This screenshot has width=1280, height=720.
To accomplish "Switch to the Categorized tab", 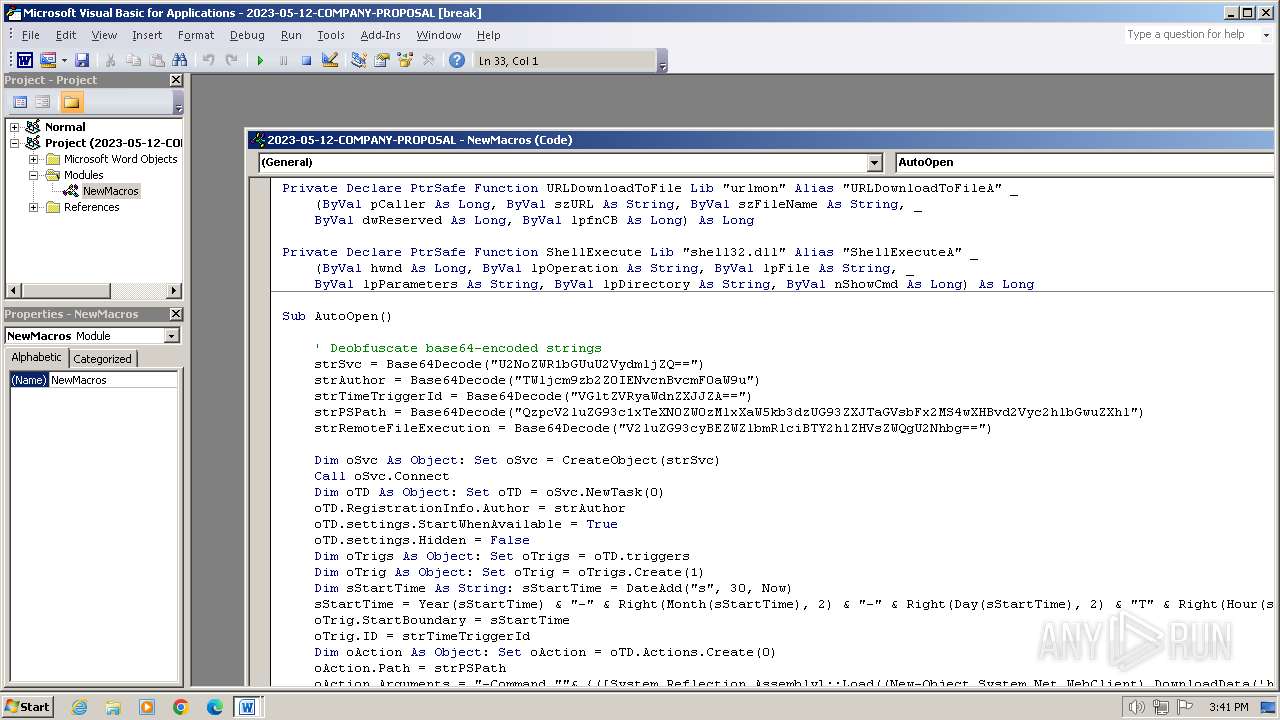I will click(102, 359).
